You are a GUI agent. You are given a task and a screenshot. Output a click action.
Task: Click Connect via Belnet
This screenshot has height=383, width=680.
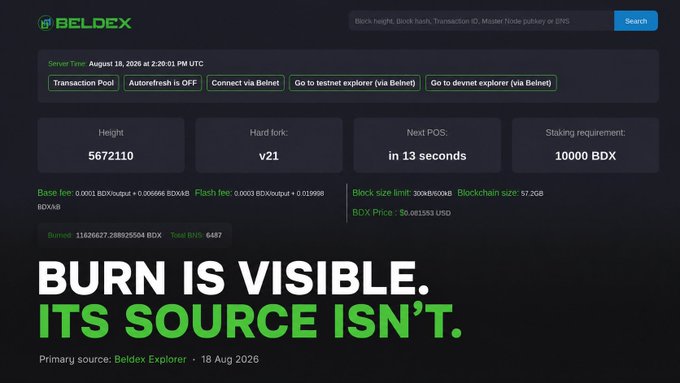(245, 83)
